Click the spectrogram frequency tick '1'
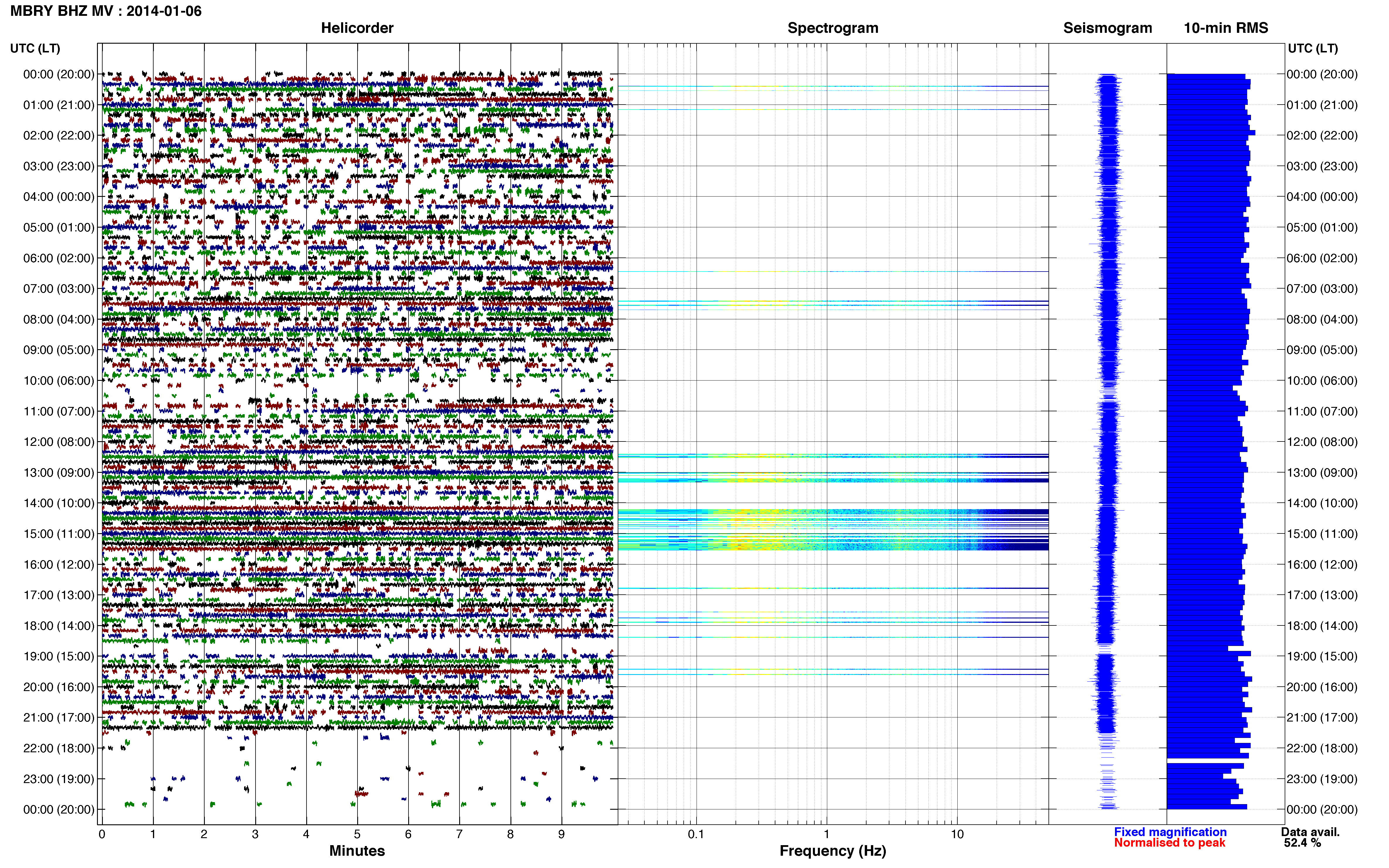 pyautogui.click(x=826, y=834)
